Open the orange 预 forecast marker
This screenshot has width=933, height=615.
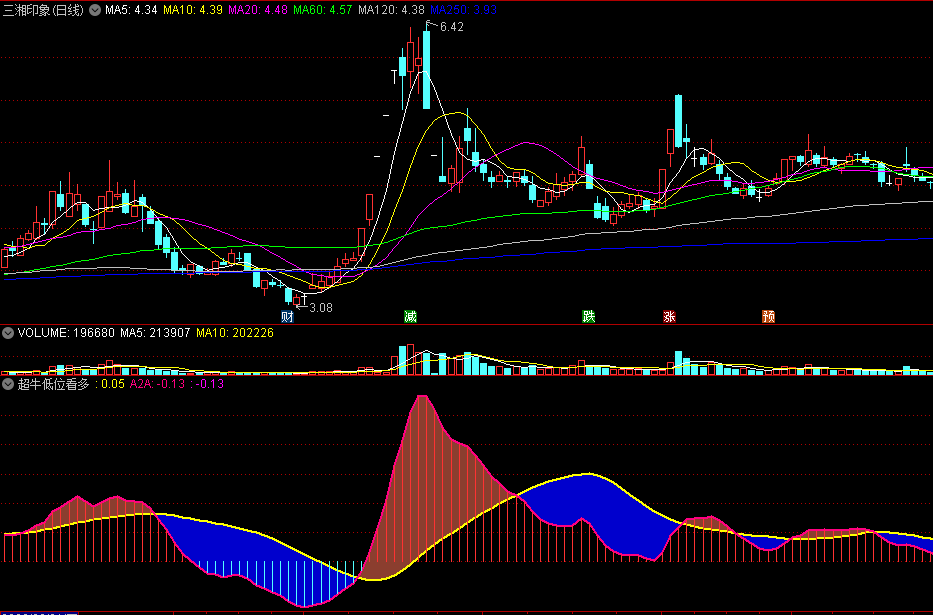pos(769,316)
